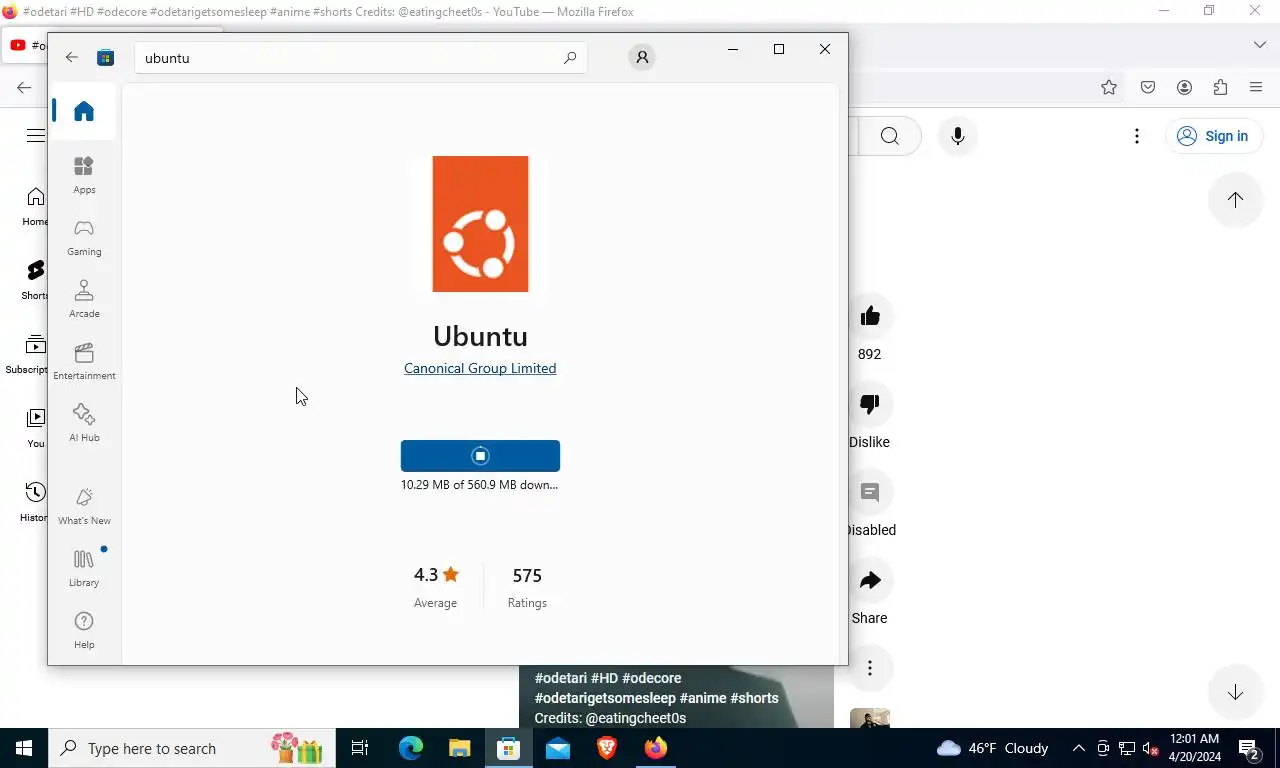Open the muted volume icon in system tray
This screenshot has height=768, width=1280.
[x=1150, y=748]
